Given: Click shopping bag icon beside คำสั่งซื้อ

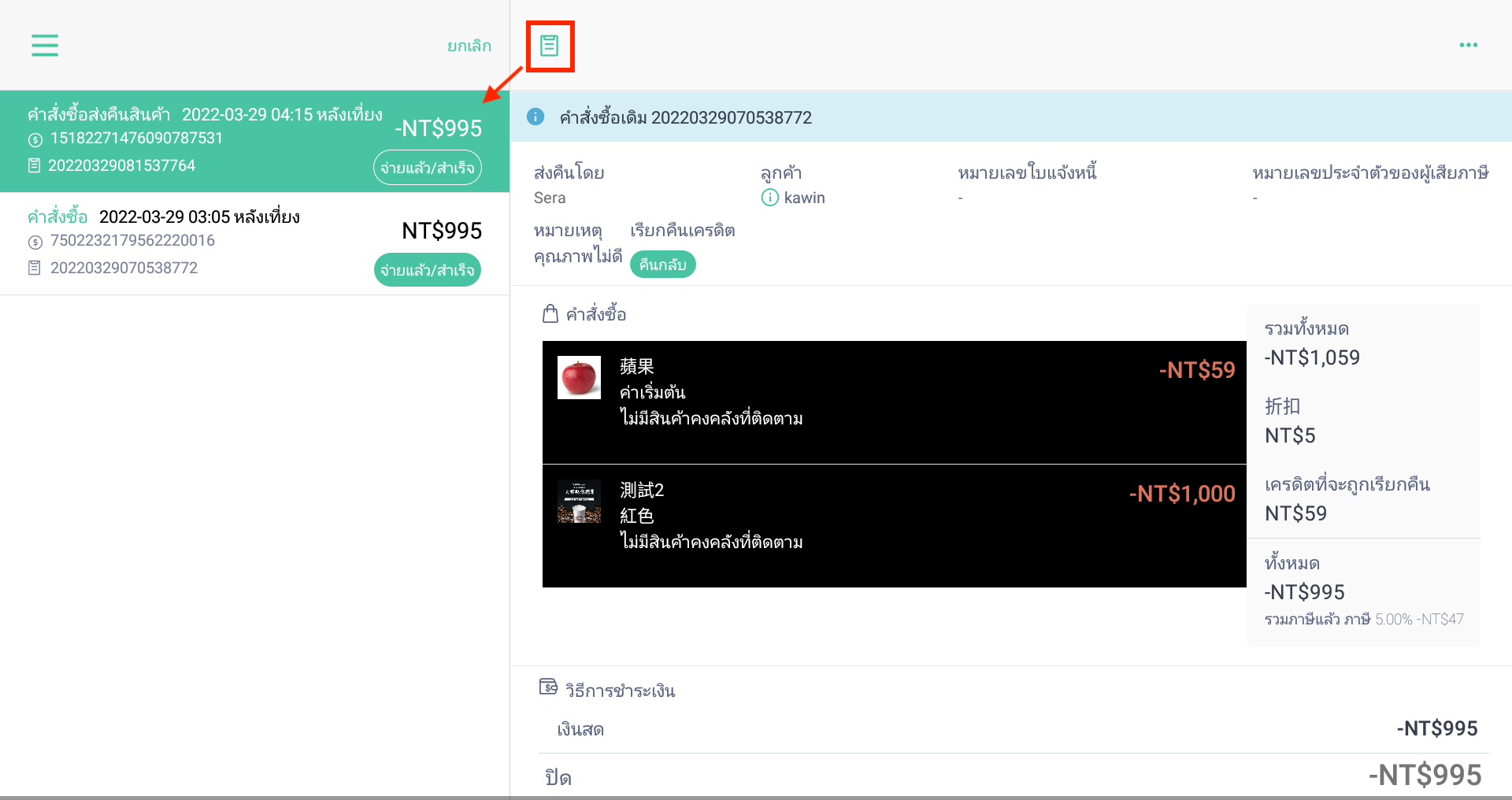Looking at the screenshot, I should click(550, 314).
